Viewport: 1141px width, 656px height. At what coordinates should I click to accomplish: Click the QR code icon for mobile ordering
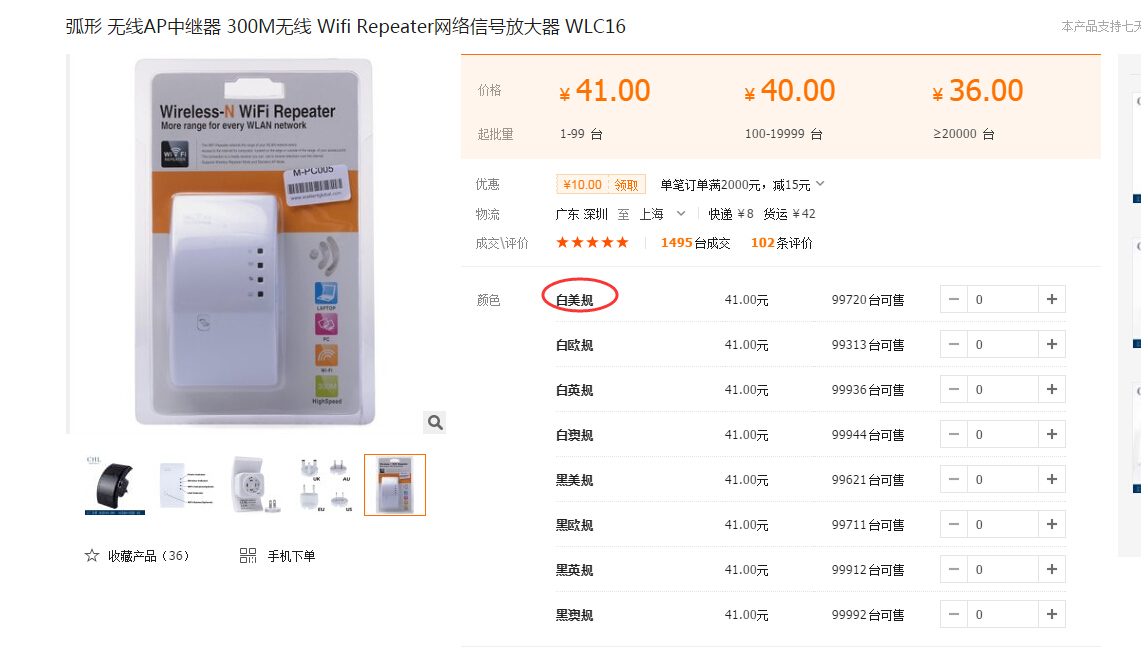point(247,556)
